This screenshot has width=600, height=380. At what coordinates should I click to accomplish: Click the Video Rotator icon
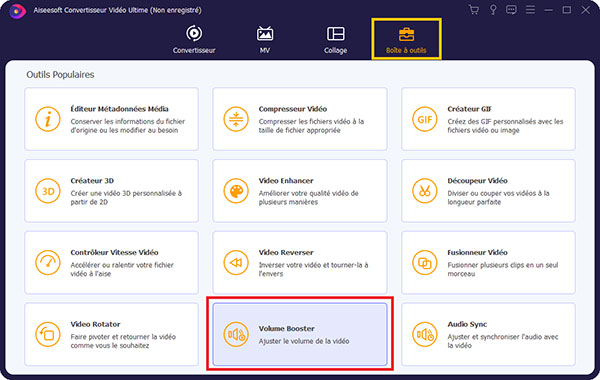click(x=48, y=334)
